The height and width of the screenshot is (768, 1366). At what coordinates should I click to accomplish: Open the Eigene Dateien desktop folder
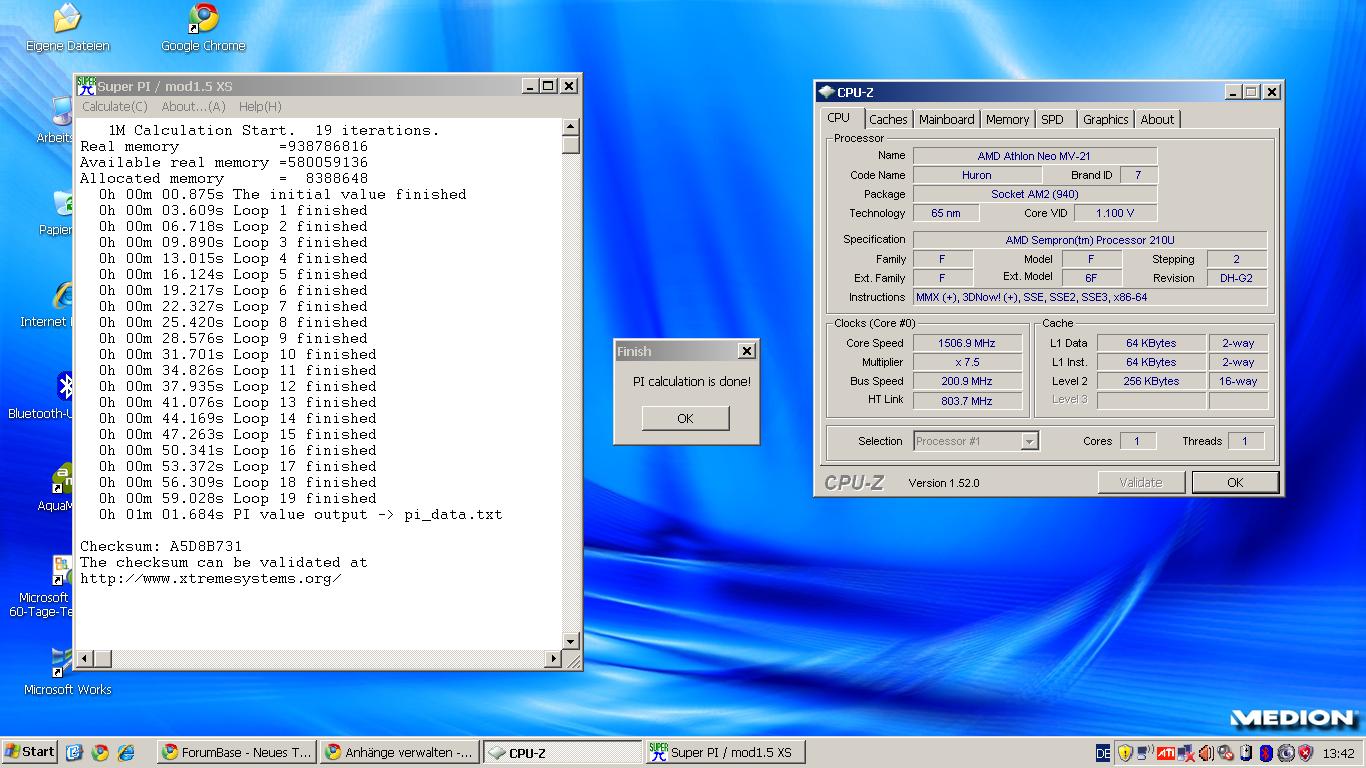coord(67,27)
